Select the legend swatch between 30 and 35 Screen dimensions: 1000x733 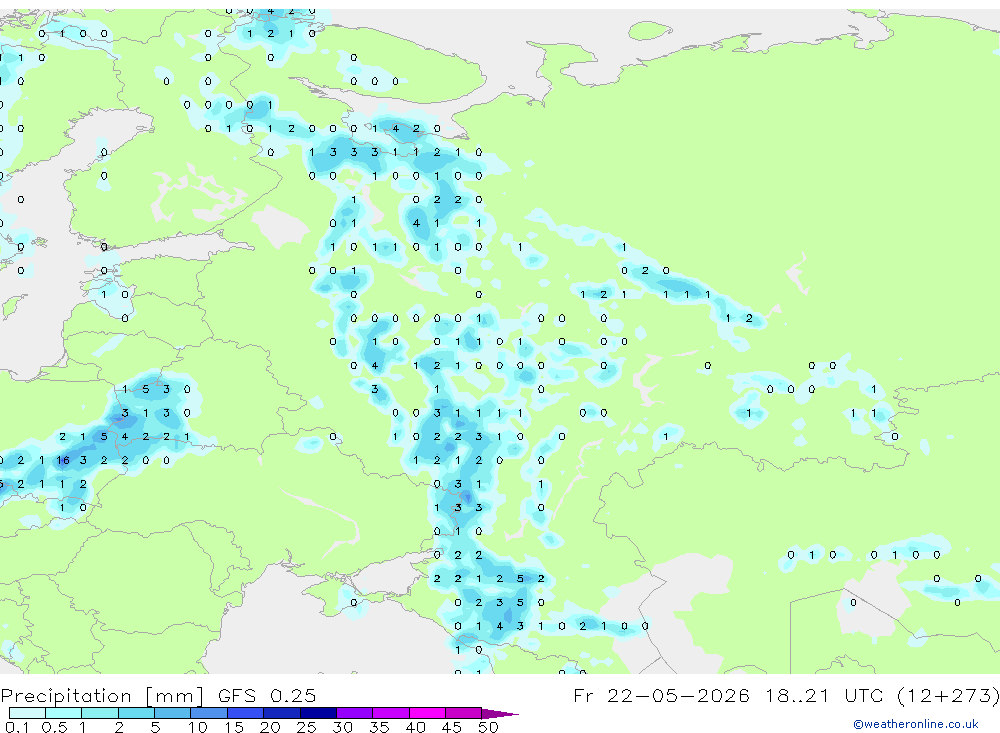point(355,713)
